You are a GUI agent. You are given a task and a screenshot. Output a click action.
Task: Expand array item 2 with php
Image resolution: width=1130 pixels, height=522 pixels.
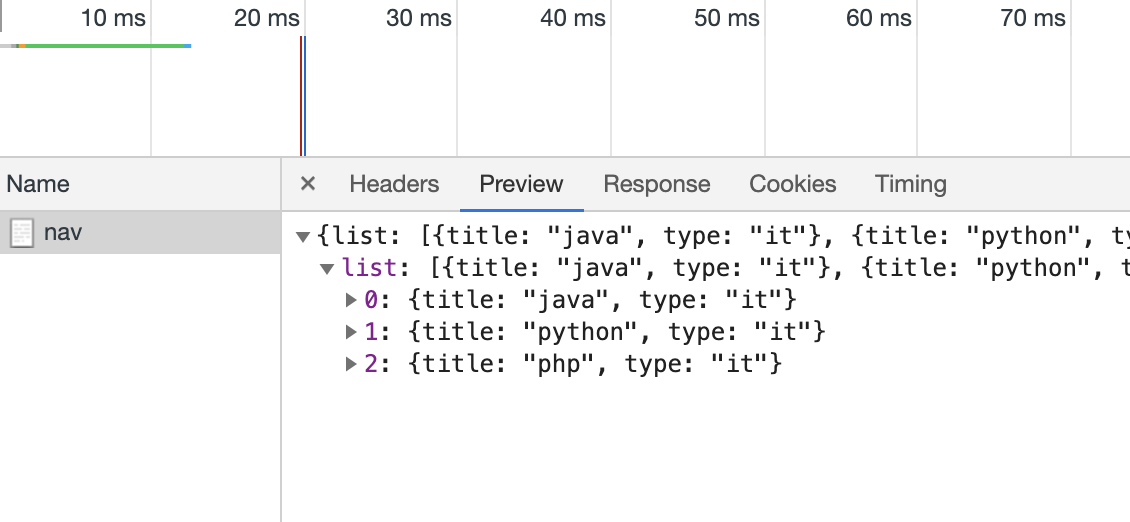point(351,363)
